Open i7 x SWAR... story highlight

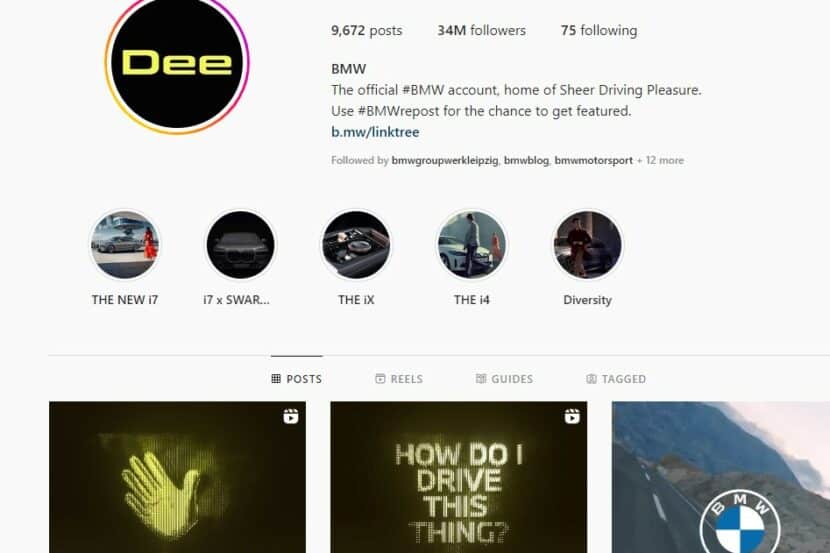pos(240,244)
